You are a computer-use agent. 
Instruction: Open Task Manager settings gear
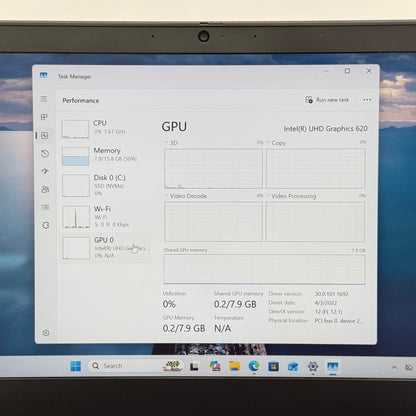click(x=46, y=333)
